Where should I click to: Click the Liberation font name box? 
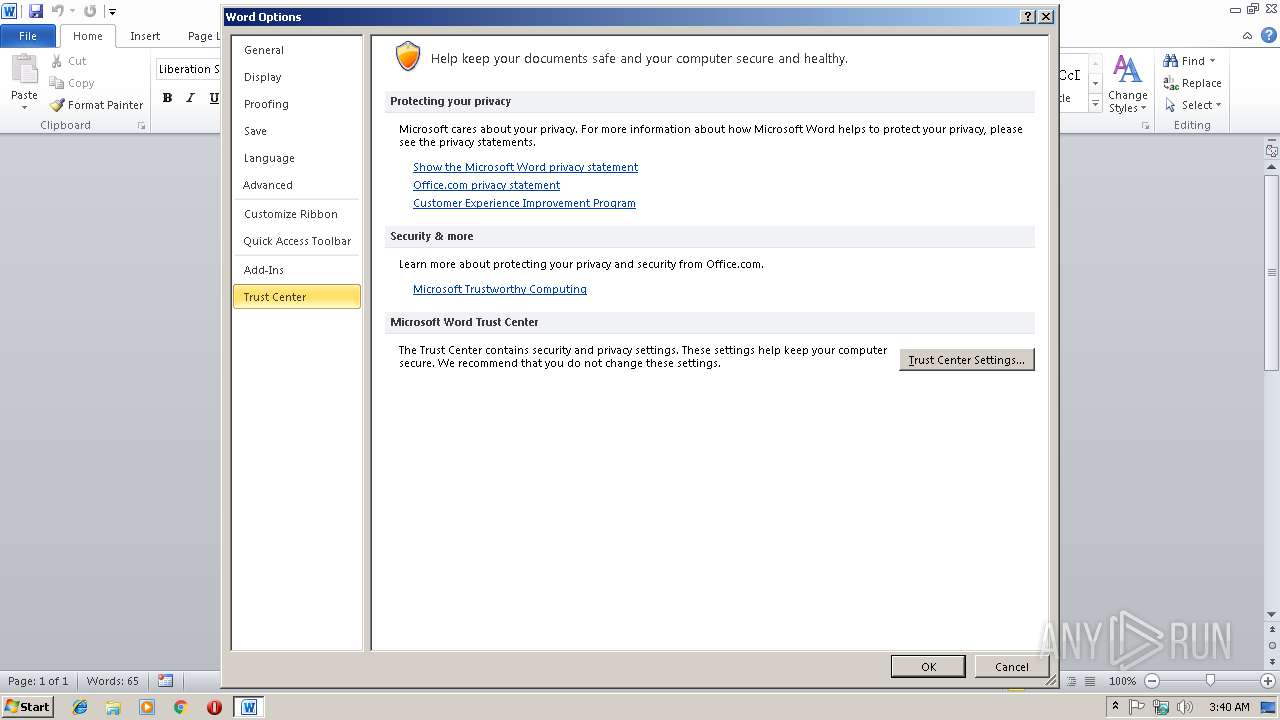188,69
